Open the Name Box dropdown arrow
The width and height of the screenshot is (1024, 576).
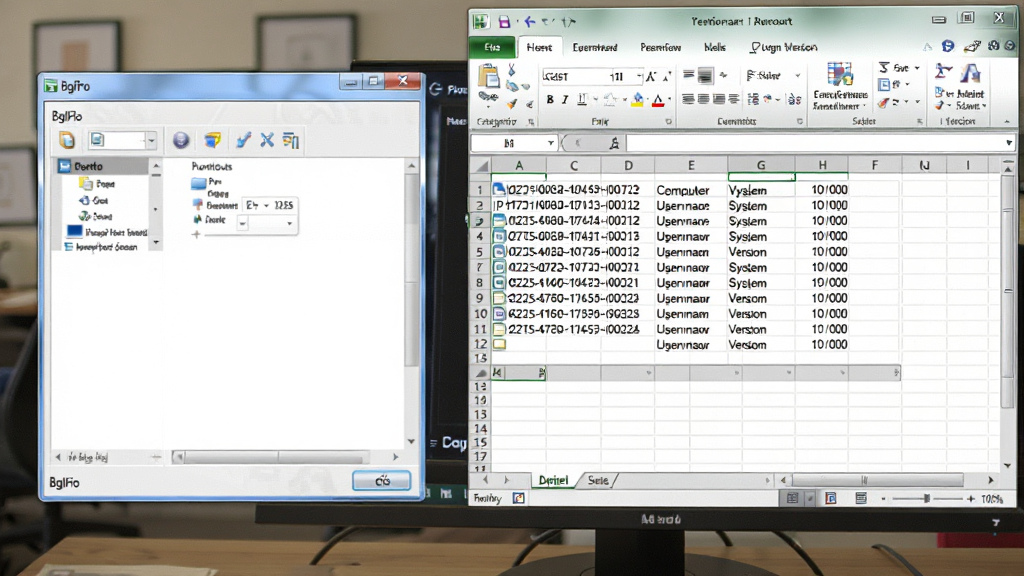[x=551, y=143]
